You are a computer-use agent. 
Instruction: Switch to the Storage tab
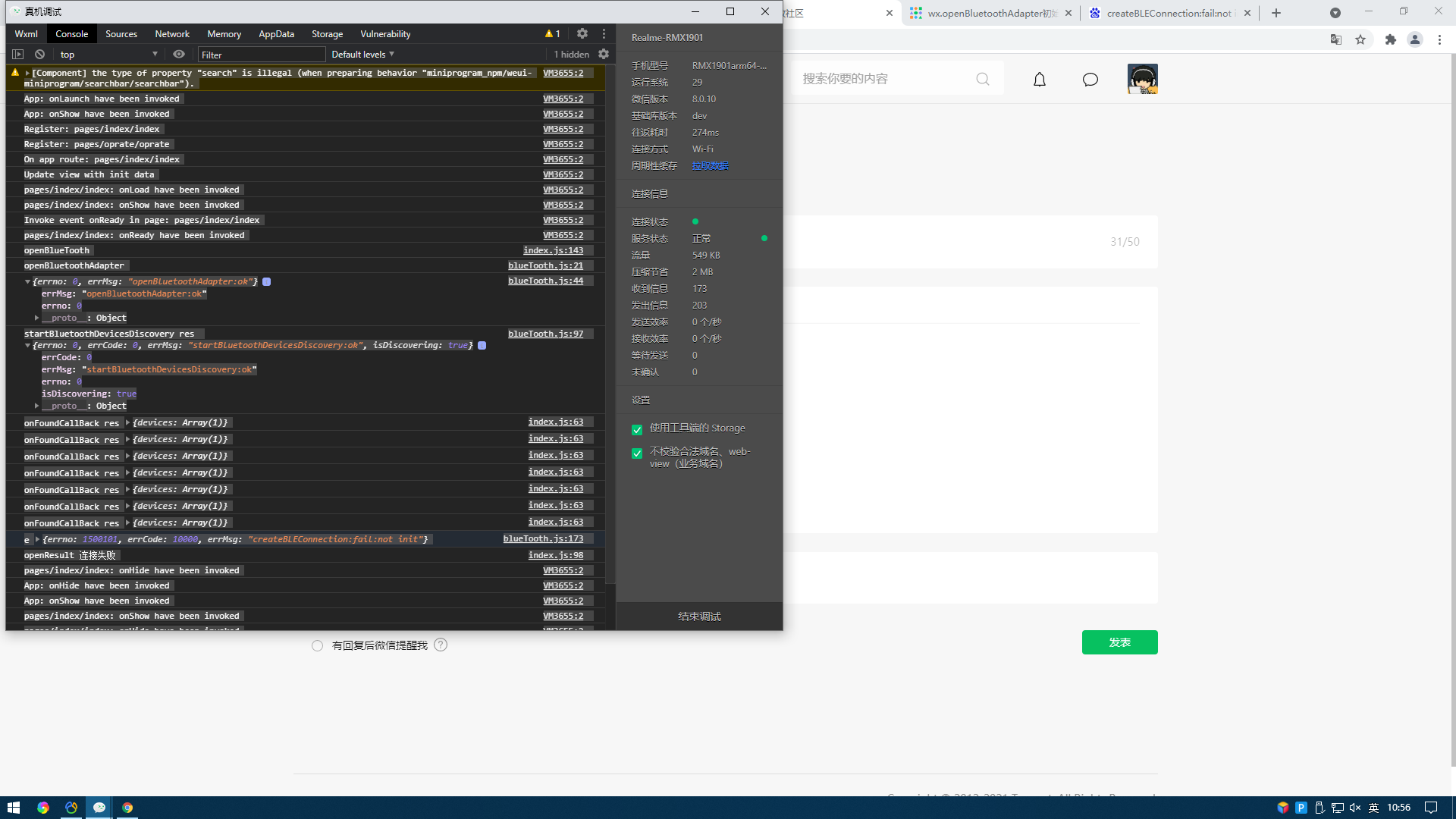click(327, 34)
